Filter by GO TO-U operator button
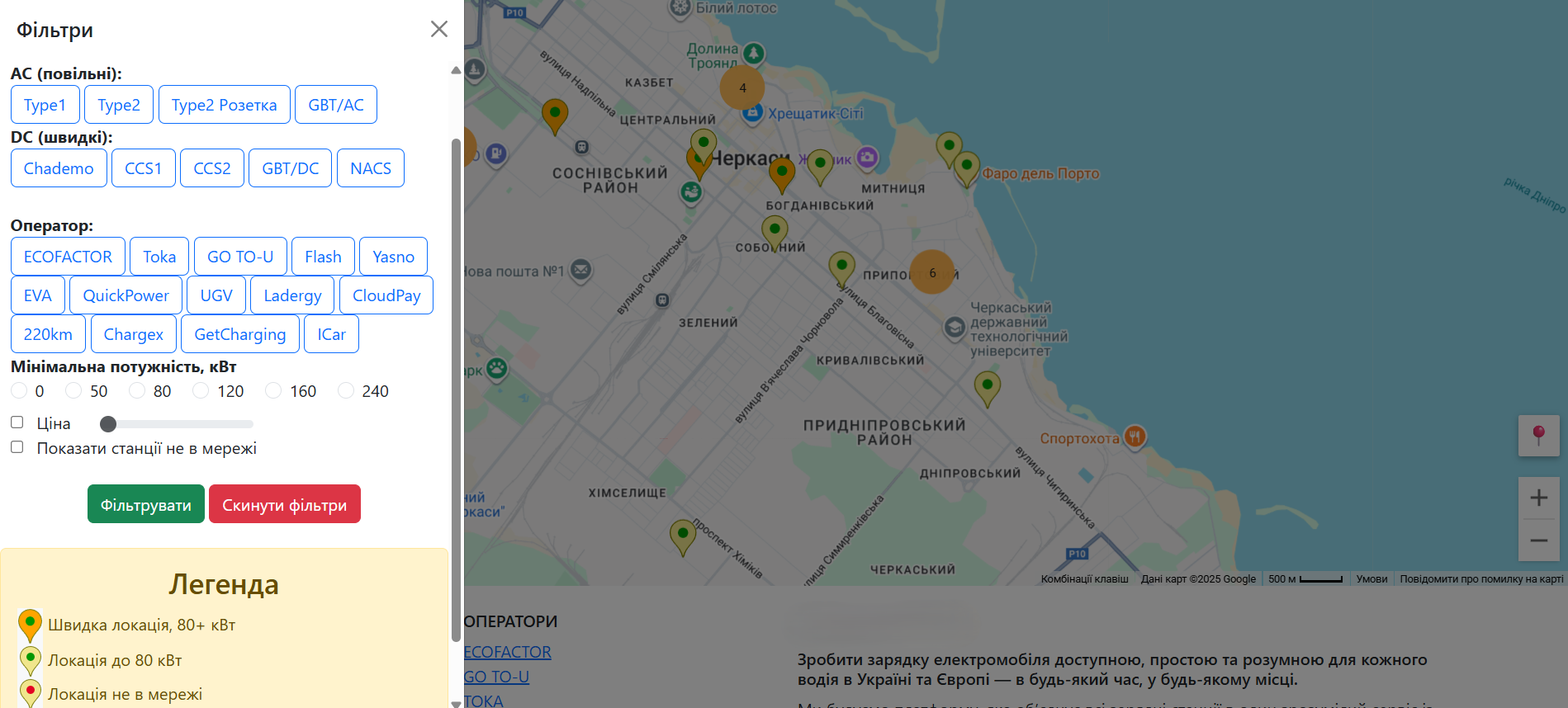The height and width of the screenshot is (708, 1568). [240, 257]
